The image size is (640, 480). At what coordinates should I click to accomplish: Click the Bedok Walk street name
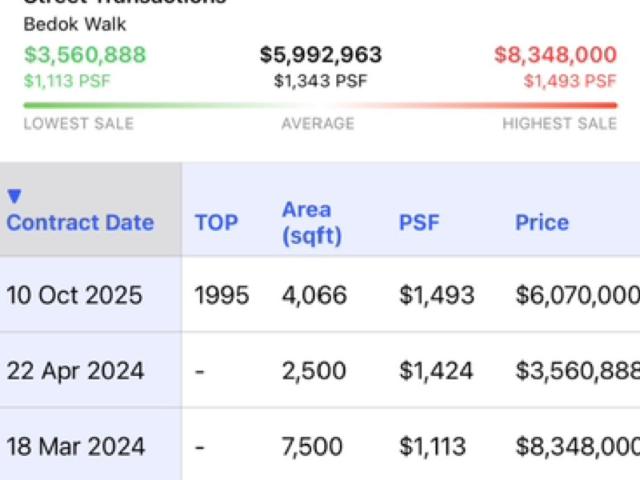[75, 24]
